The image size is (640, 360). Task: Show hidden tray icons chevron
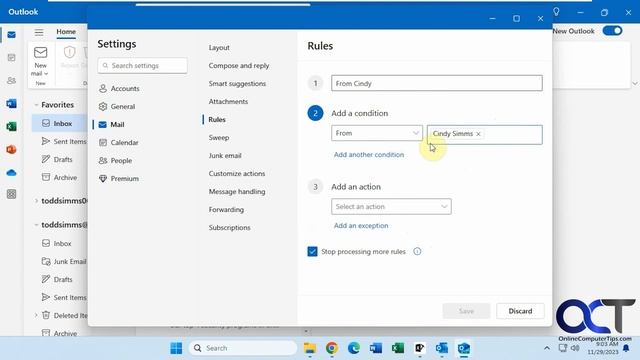(x=547, y=348)
